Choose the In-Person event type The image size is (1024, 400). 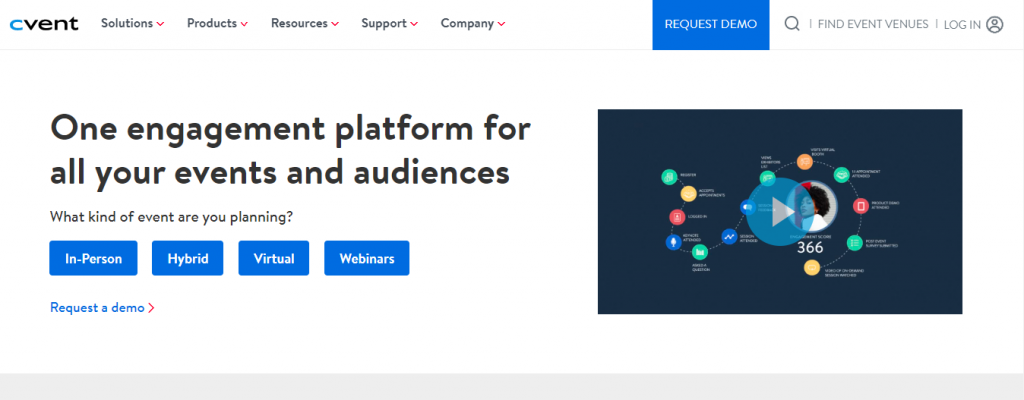[x=93, y=258]
